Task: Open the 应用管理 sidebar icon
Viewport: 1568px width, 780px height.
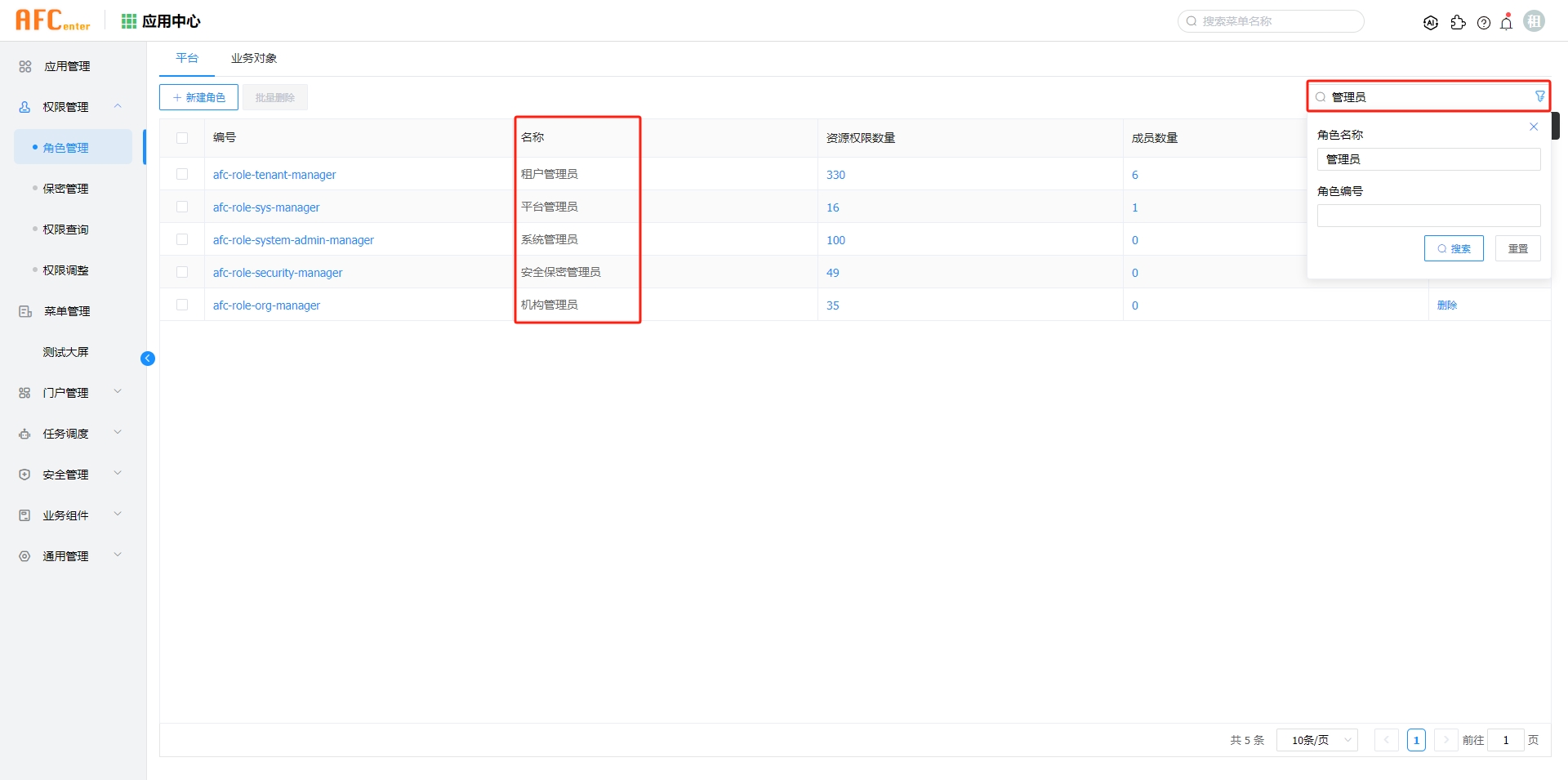Action: pos(24,66)
